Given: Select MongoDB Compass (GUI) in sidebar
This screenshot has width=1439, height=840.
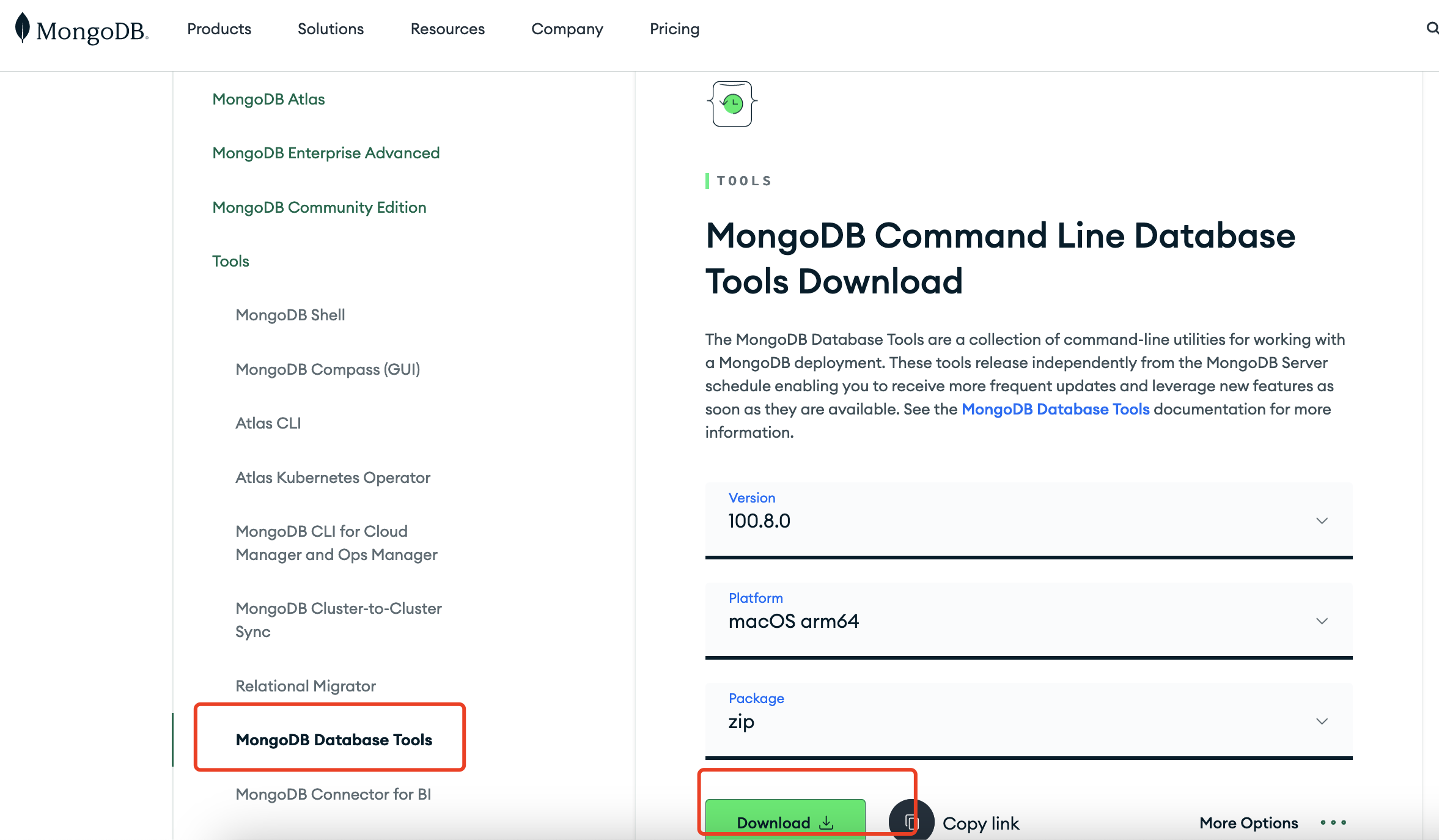Looking at the screenshot, I should (x=328, y=369).
